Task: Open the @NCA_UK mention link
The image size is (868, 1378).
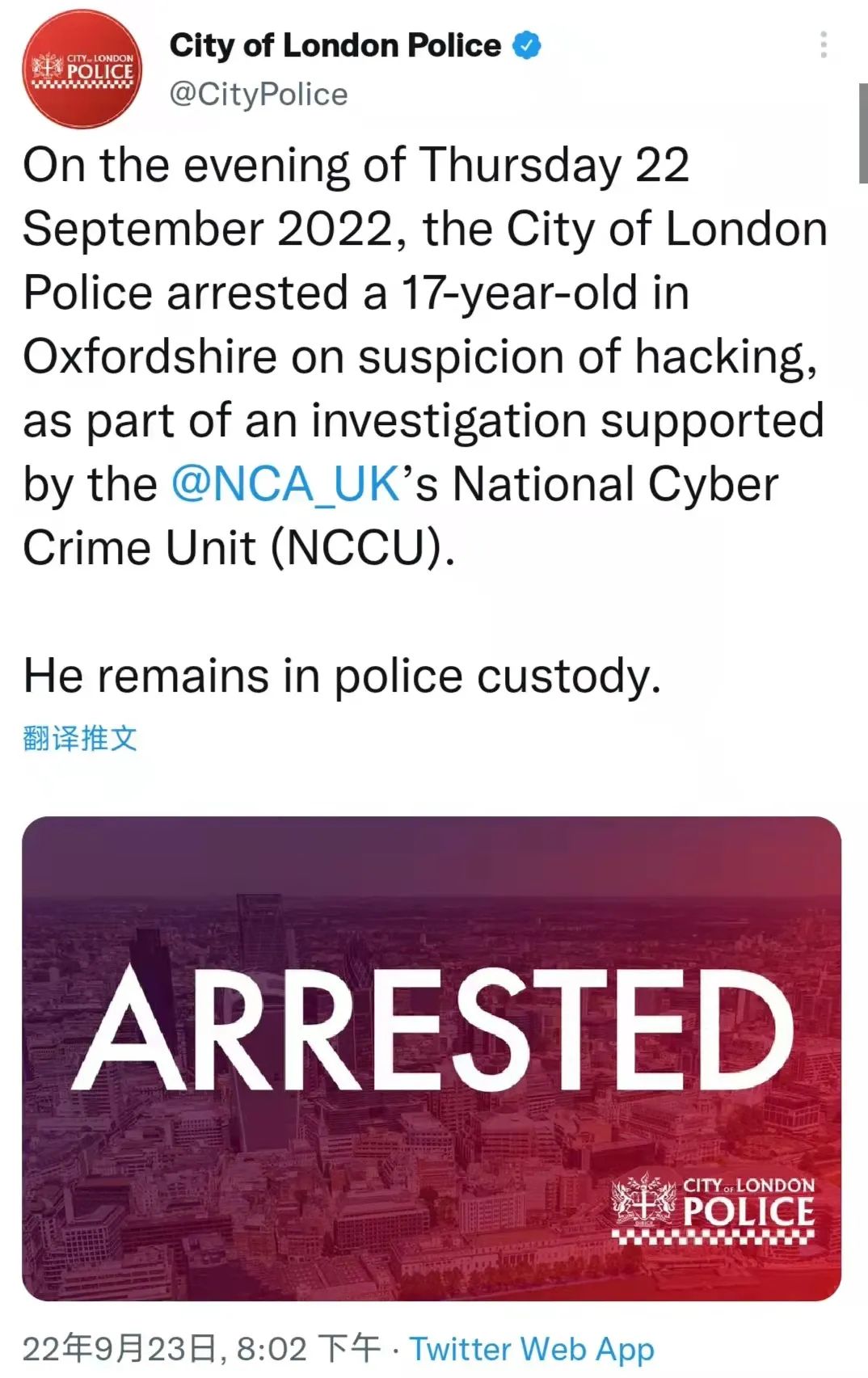Action: coord(286,485)
